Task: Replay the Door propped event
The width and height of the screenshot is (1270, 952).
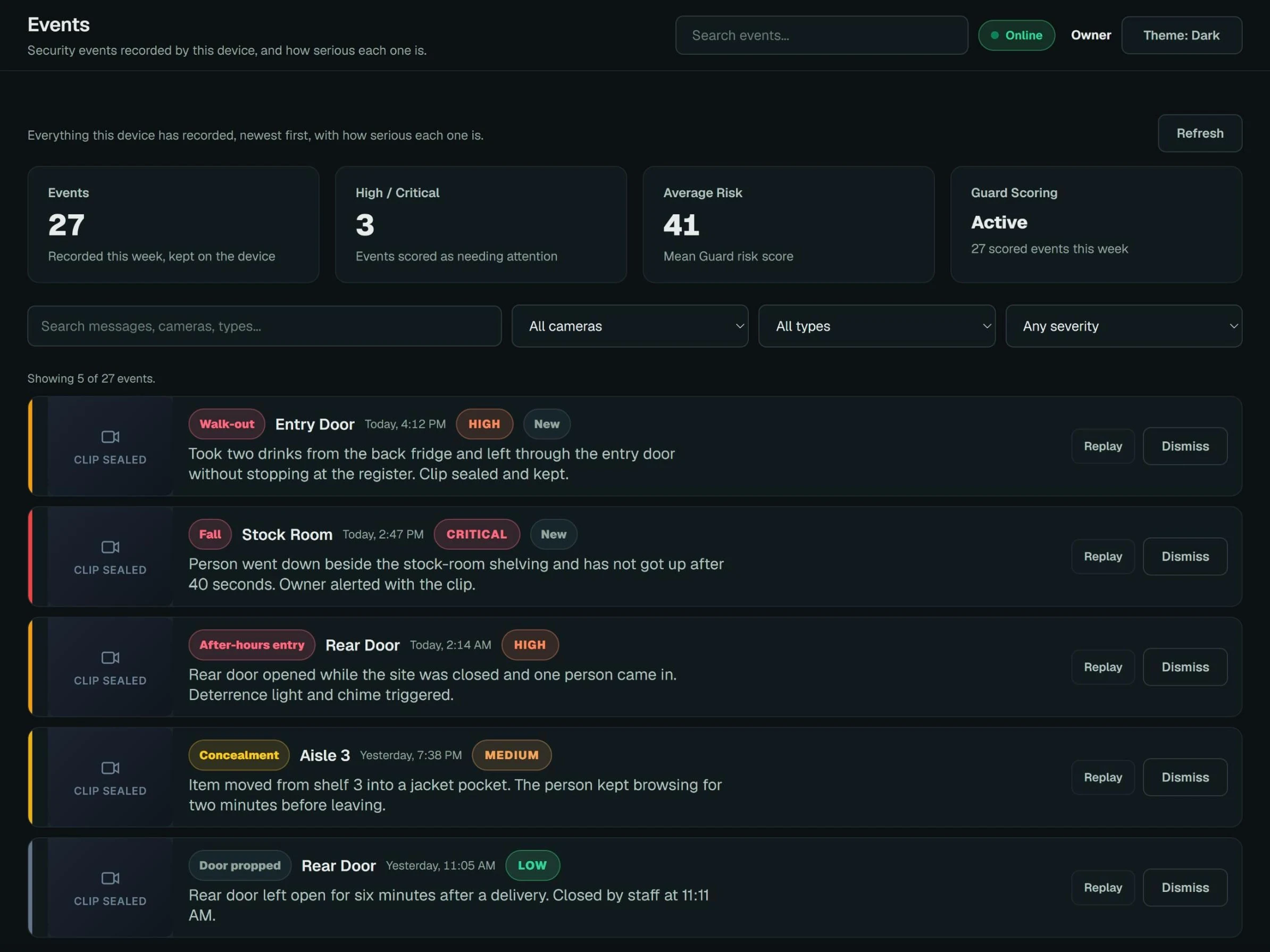Action: (1102, 887)
